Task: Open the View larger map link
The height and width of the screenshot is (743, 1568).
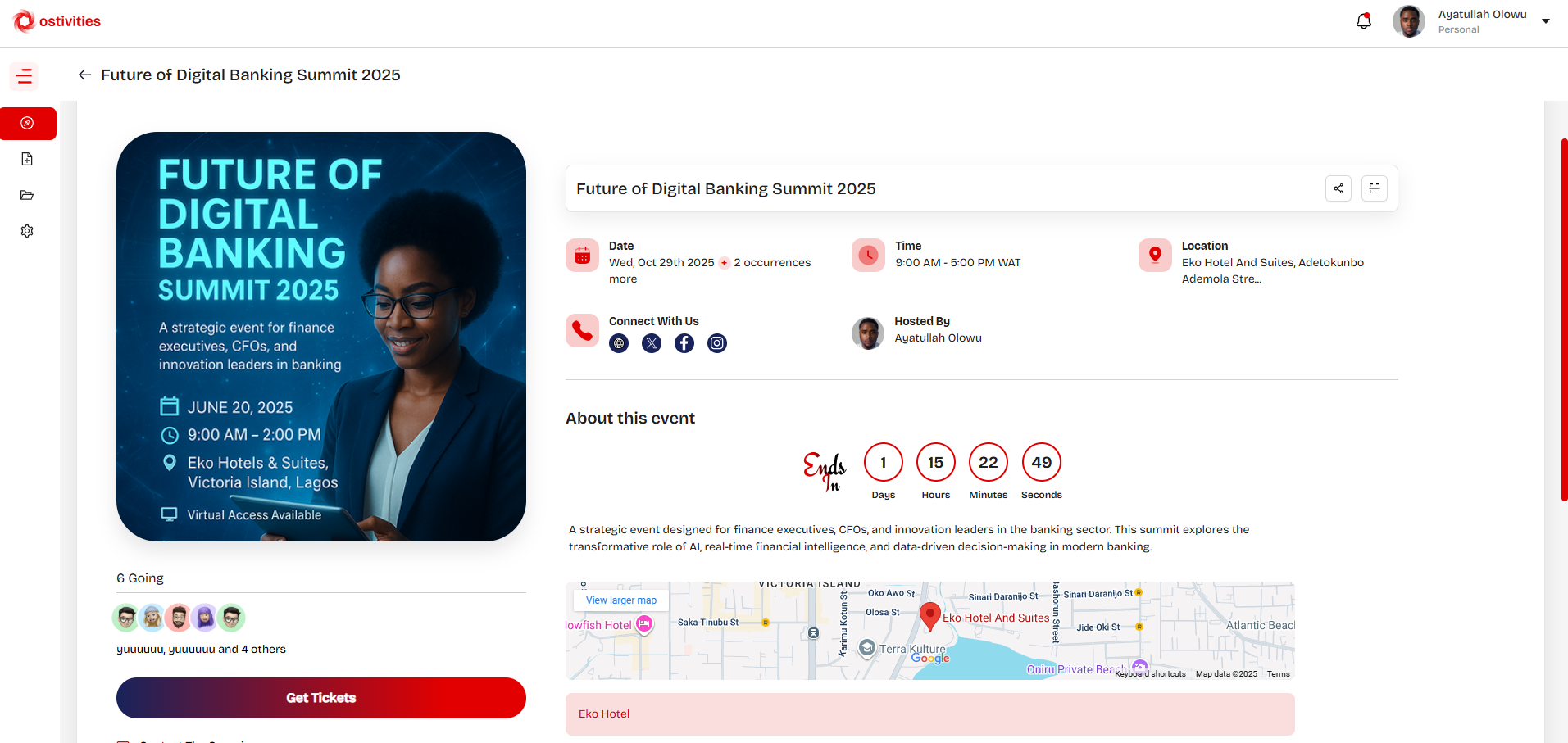Action: click(x=620, y=600)
